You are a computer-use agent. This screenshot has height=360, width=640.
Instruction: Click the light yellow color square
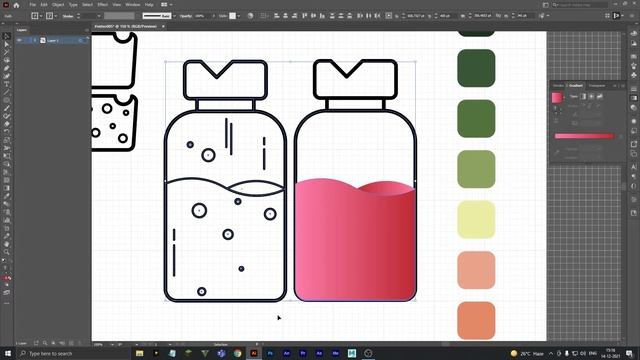coord(476,220)
